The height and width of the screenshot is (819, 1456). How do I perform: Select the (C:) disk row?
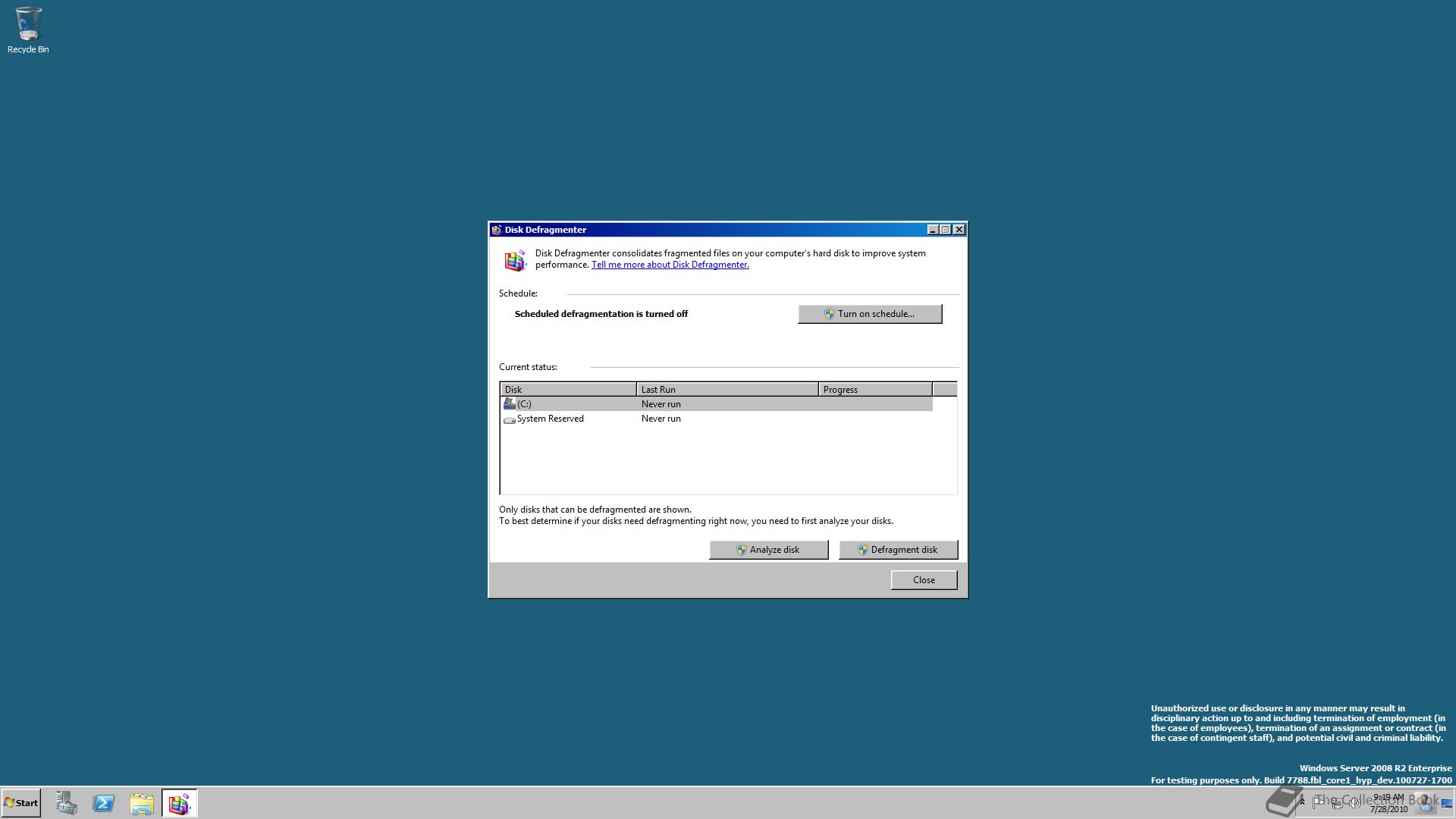click(x=717, y=404)
